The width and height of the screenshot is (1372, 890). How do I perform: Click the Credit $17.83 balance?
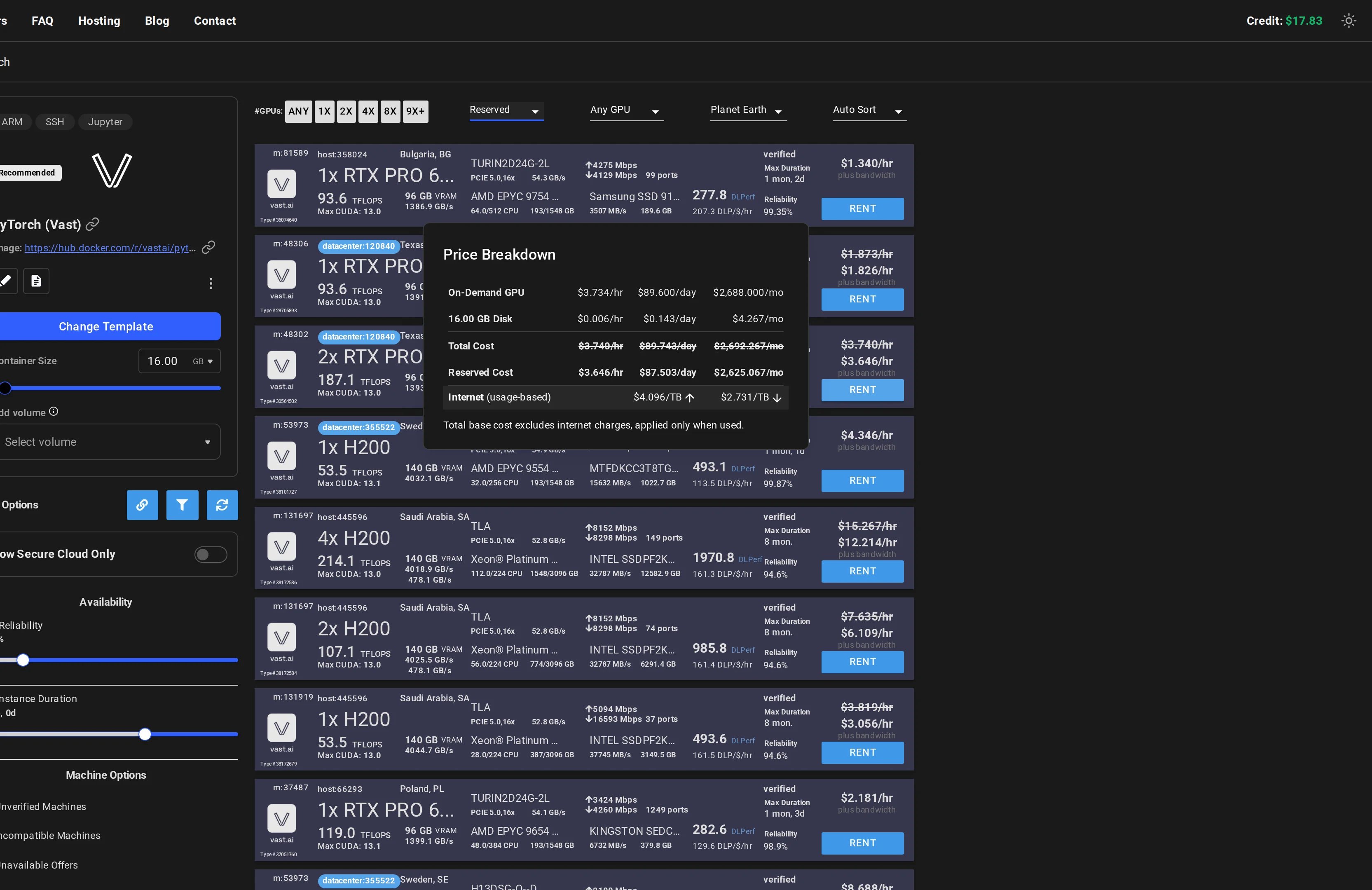[1284, 21]
